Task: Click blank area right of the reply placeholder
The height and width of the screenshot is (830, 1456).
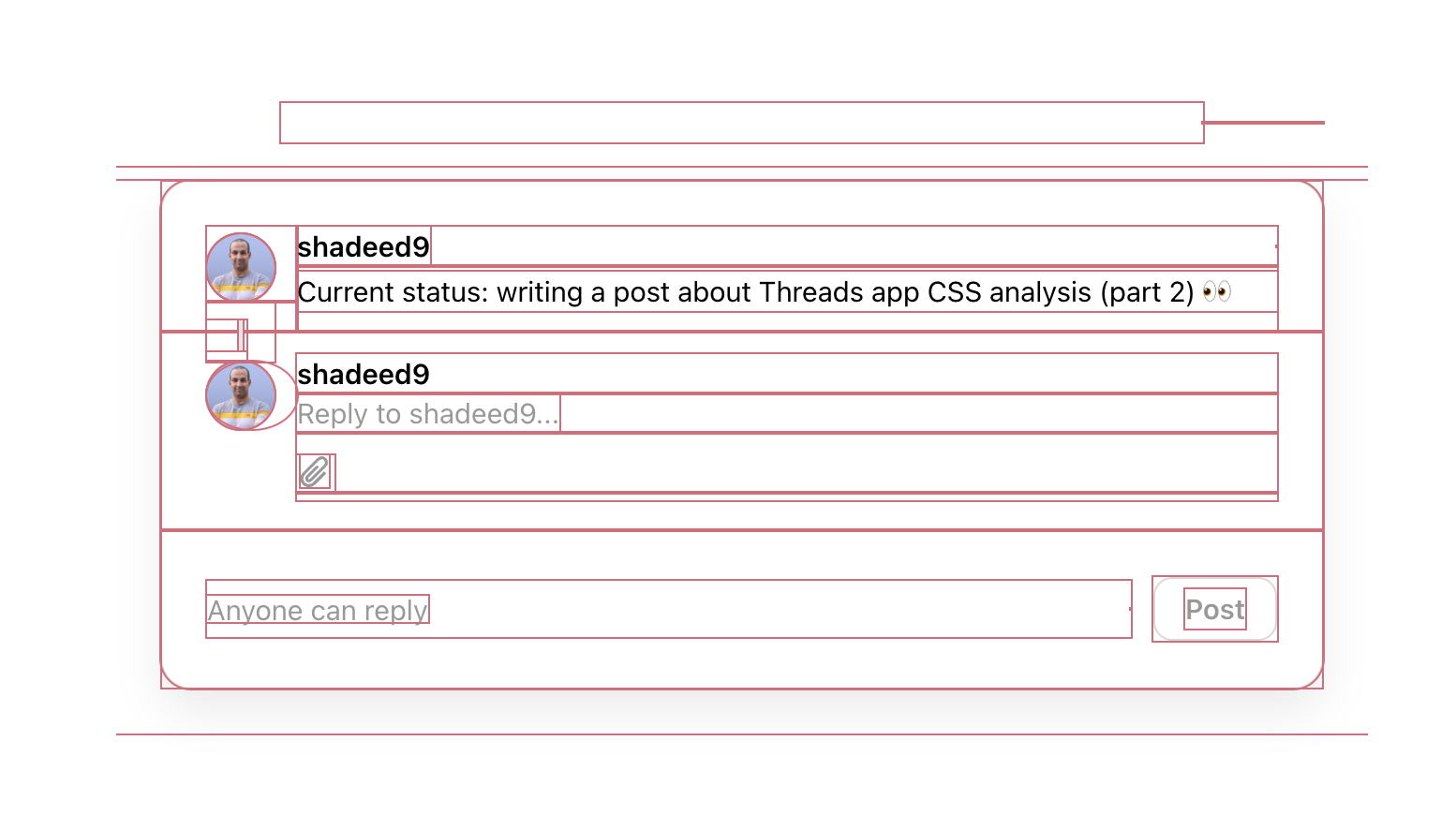Action: tap(918, 414)
